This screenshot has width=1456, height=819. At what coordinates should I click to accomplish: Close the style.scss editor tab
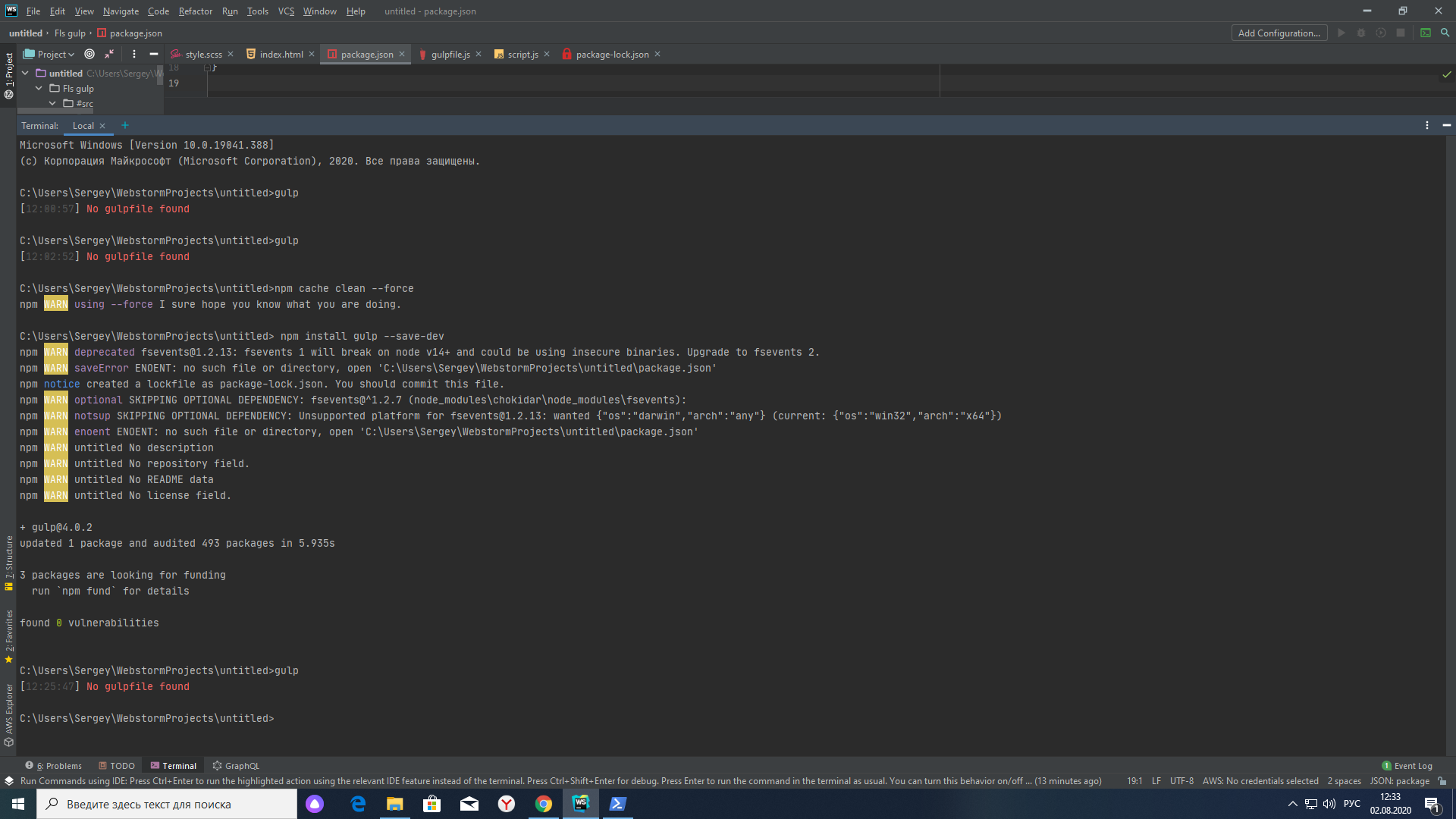pyautogui.click(x=231, y=54)
